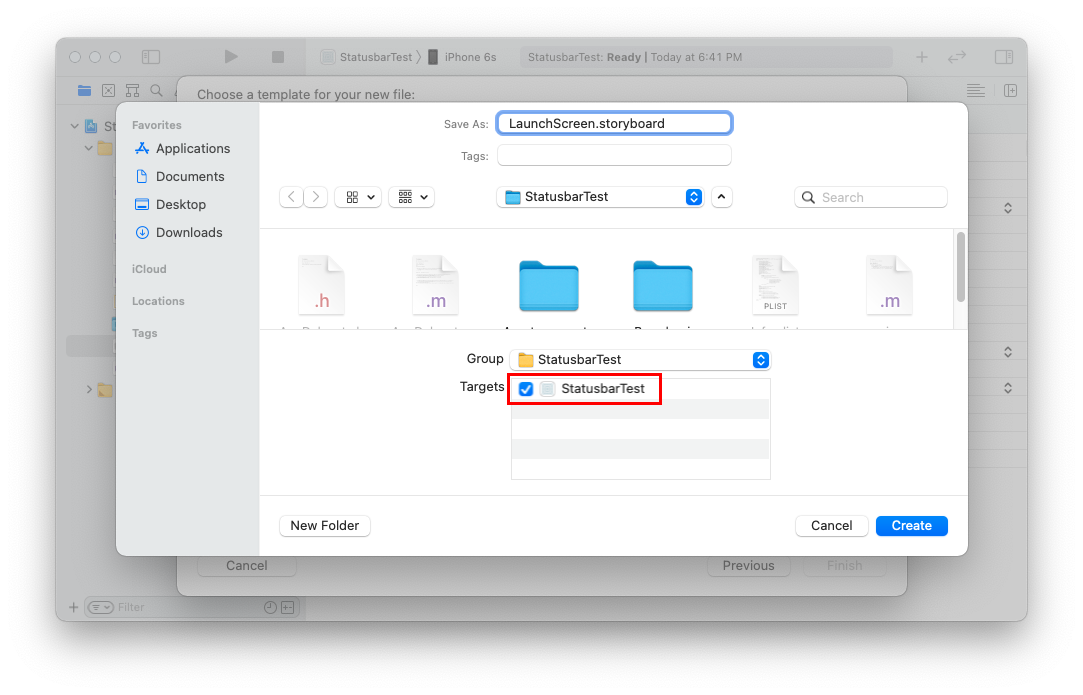Click Xcode library plus button
The image size is (1083, 695).
(922, 57)
